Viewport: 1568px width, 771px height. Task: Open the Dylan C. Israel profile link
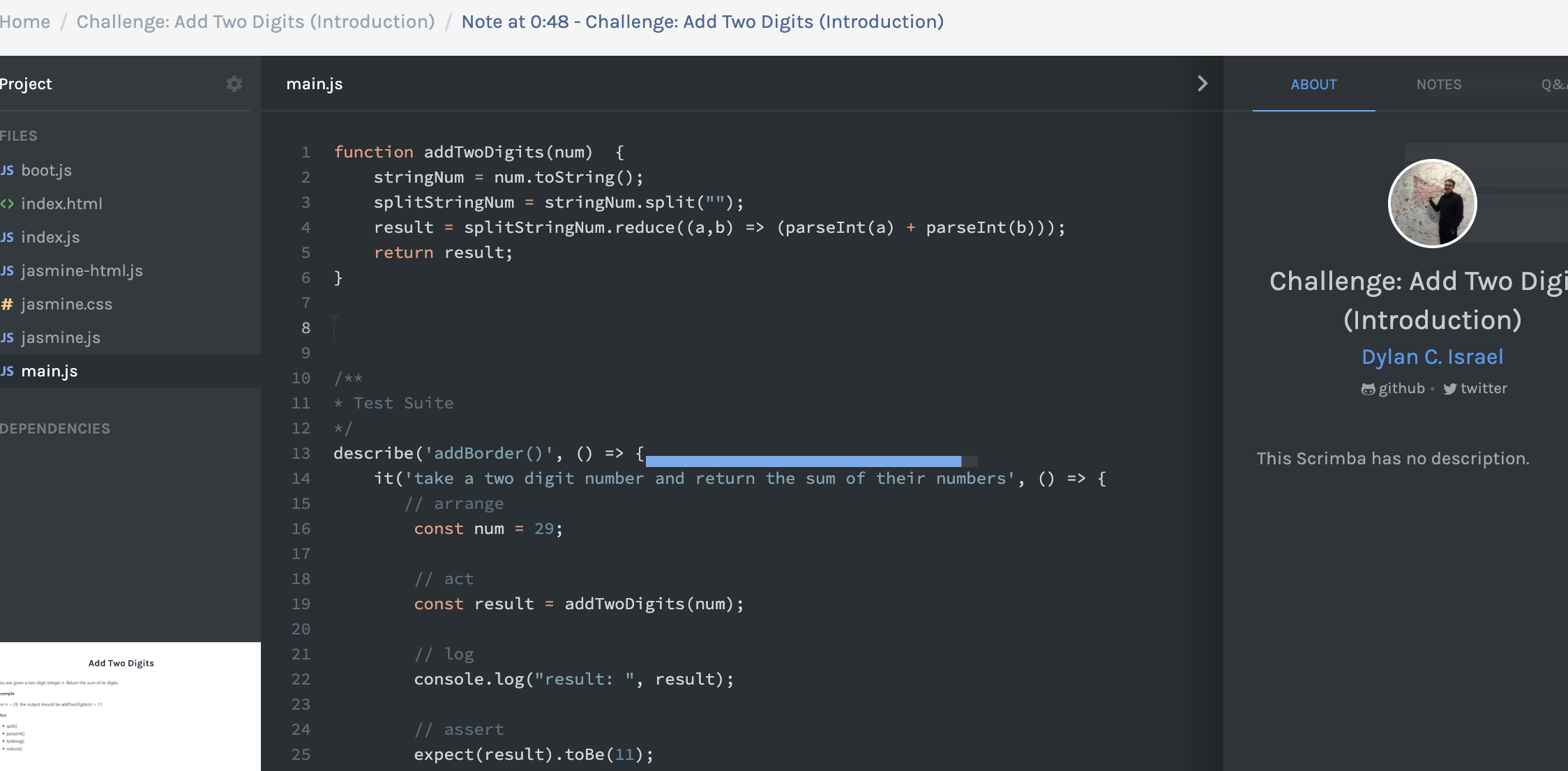[1433, 356]
